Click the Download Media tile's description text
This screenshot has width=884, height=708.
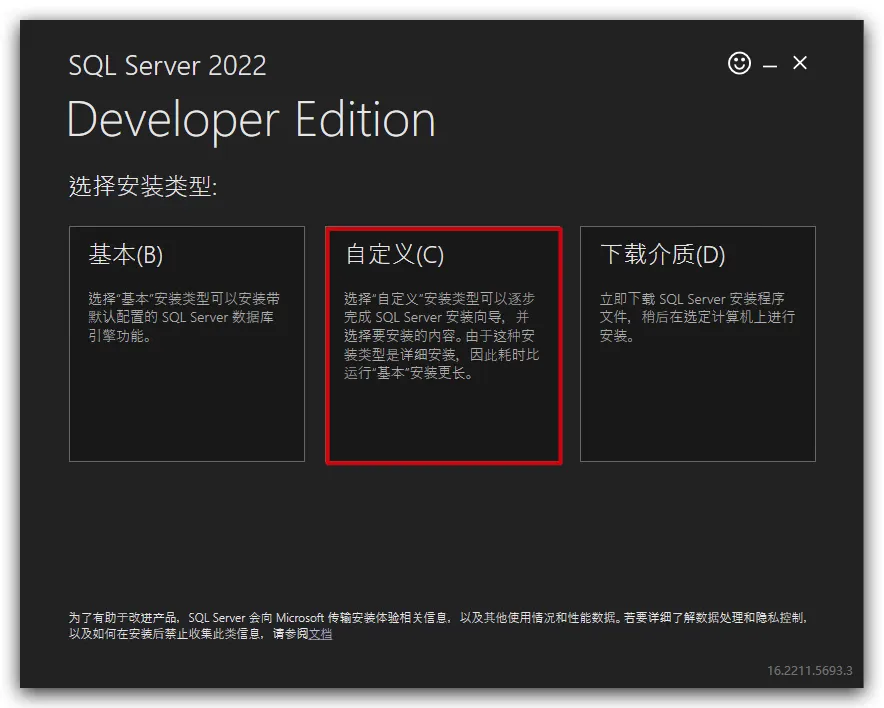(696, 317)
